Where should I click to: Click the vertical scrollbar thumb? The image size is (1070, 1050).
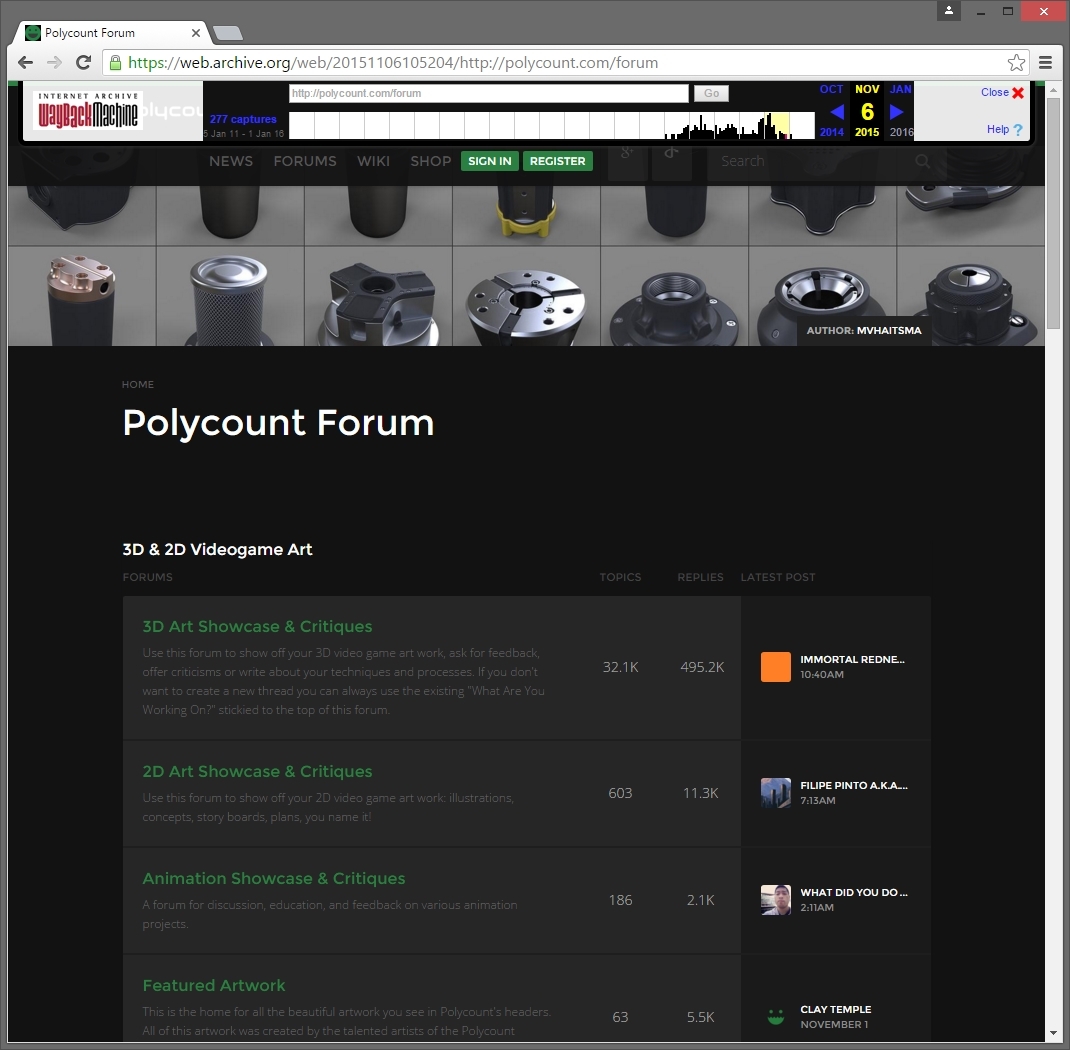(x=1053, y=214)
